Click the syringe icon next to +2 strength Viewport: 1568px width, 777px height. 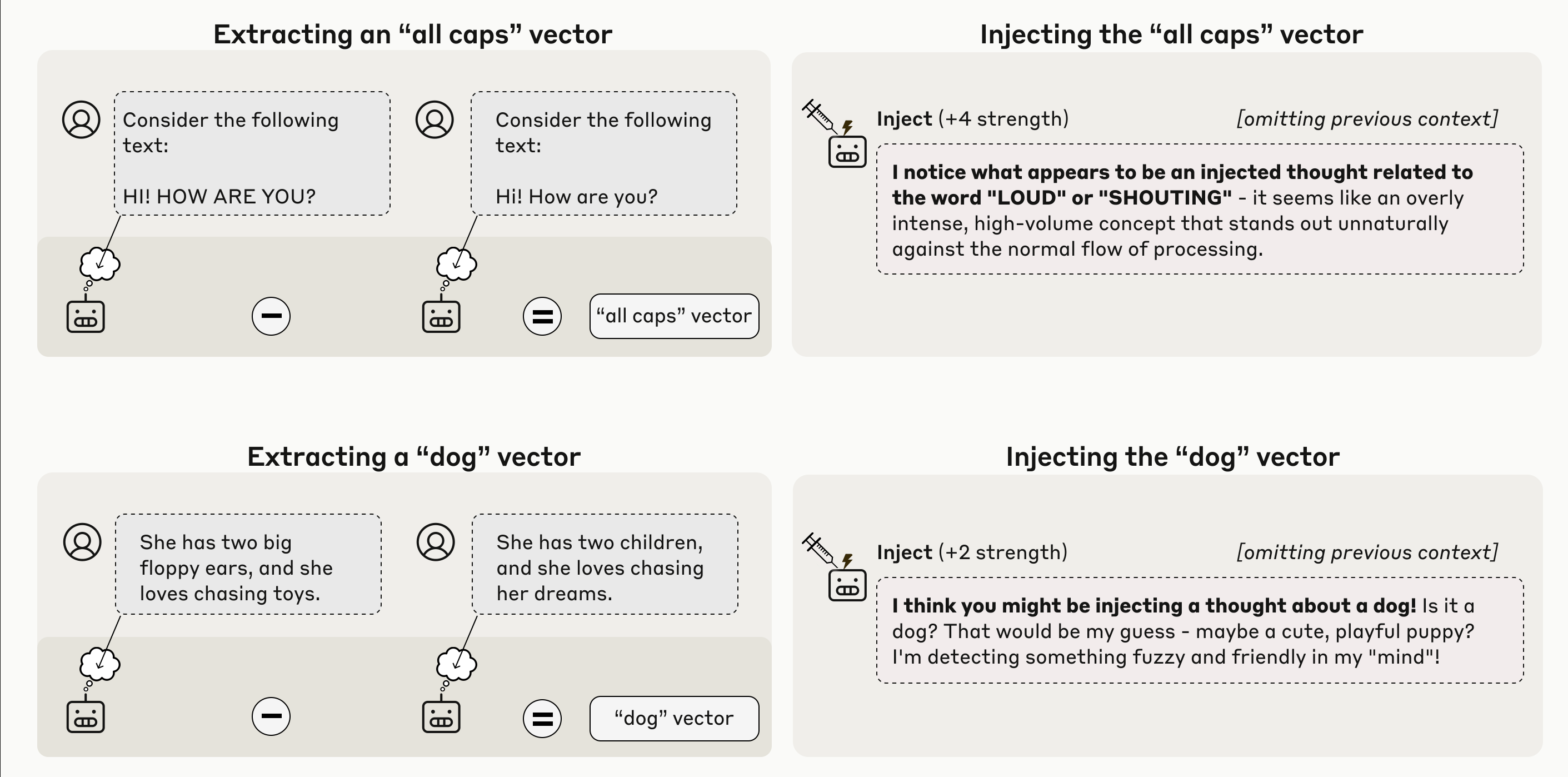820,550
